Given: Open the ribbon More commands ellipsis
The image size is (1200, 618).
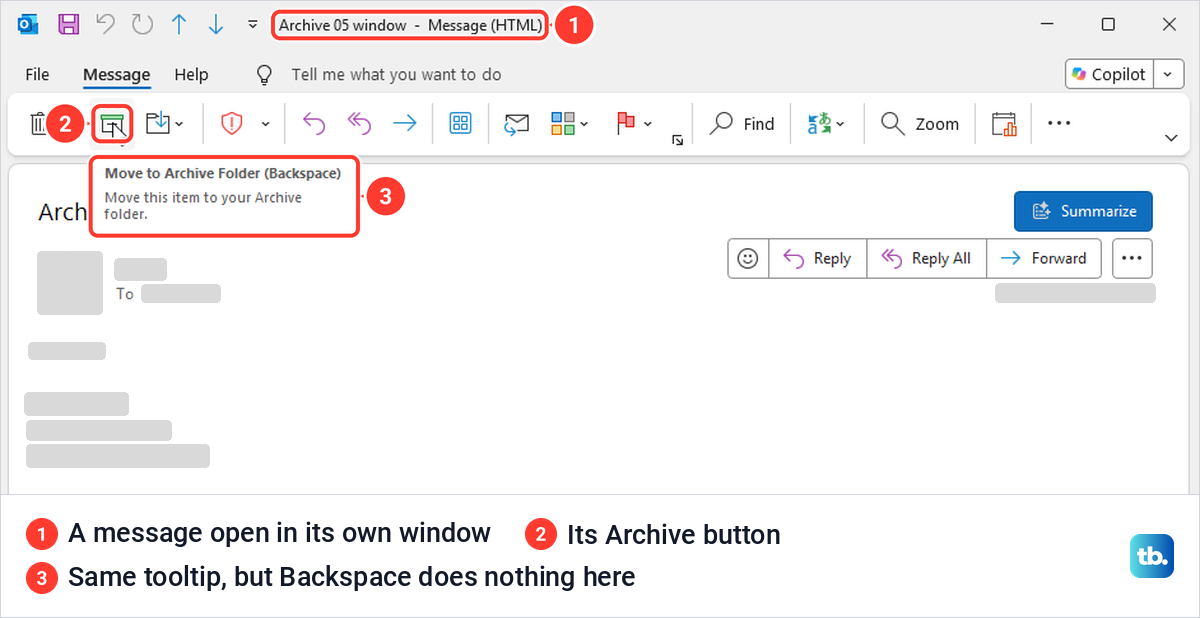Looking at the screenshot, I should [x=1059, y=124].
